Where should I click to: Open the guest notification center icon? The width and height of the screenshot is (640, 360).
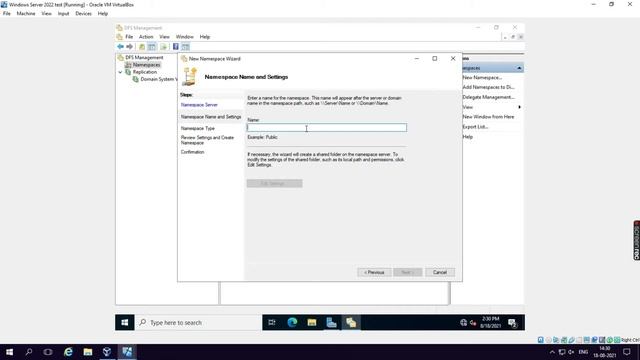click(513, 323)
